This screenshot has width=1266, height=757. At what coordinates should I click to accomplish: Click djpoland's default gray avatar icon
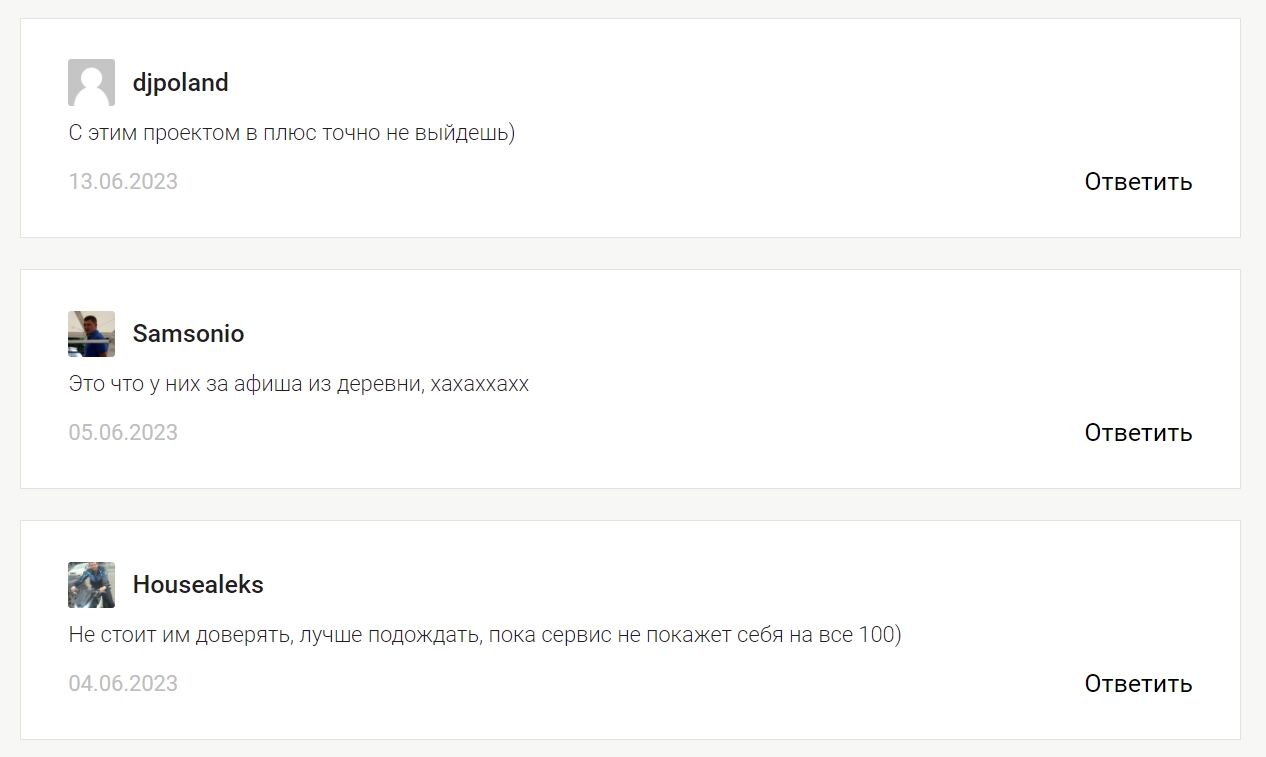click(91, 82)
